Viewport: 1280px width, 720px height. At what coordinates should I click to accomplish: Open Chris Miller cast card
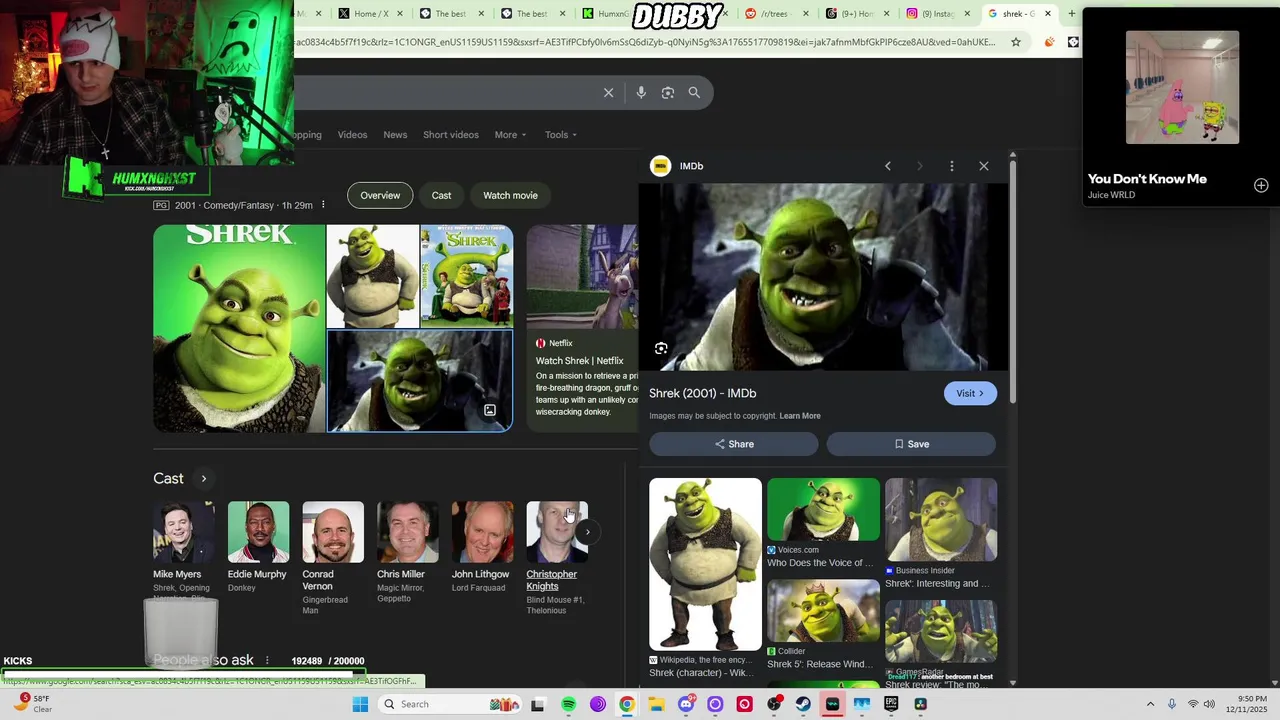[407, 552]
